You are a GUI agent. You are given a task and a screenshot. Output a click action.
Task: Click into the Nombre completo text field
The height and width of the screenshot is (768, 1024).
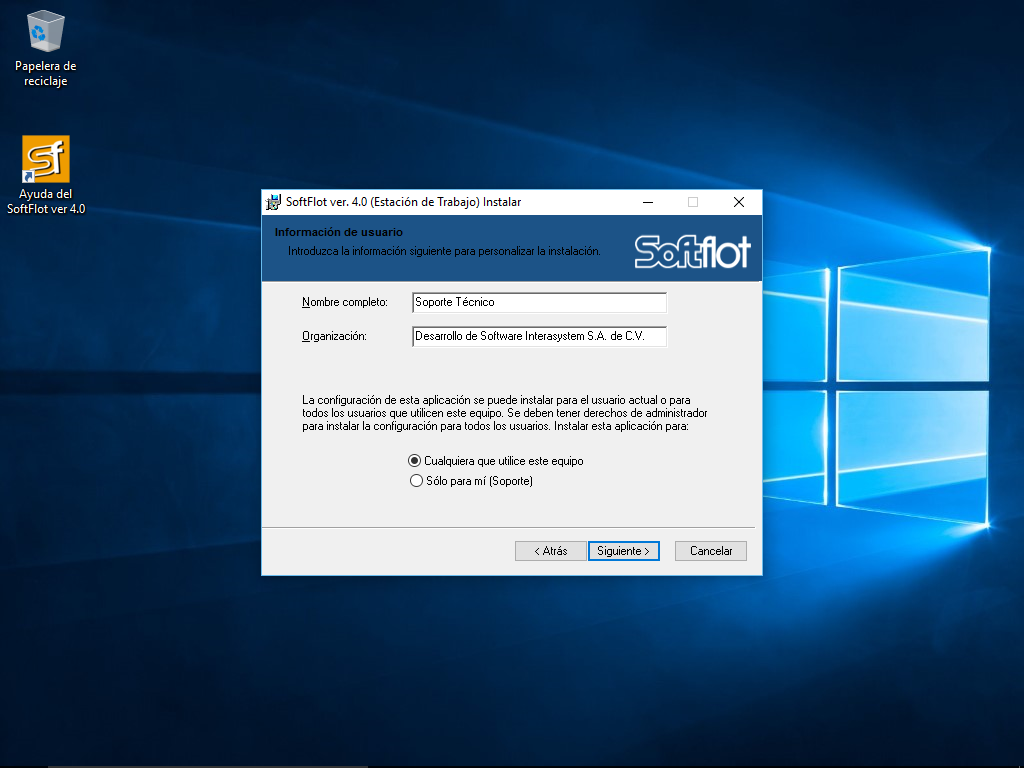tap(538, 302)
